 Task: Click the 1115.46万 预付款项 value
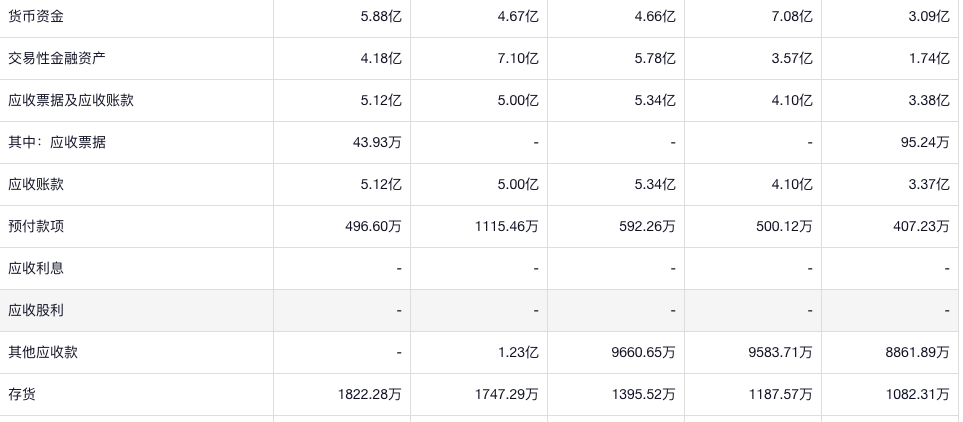506,226
